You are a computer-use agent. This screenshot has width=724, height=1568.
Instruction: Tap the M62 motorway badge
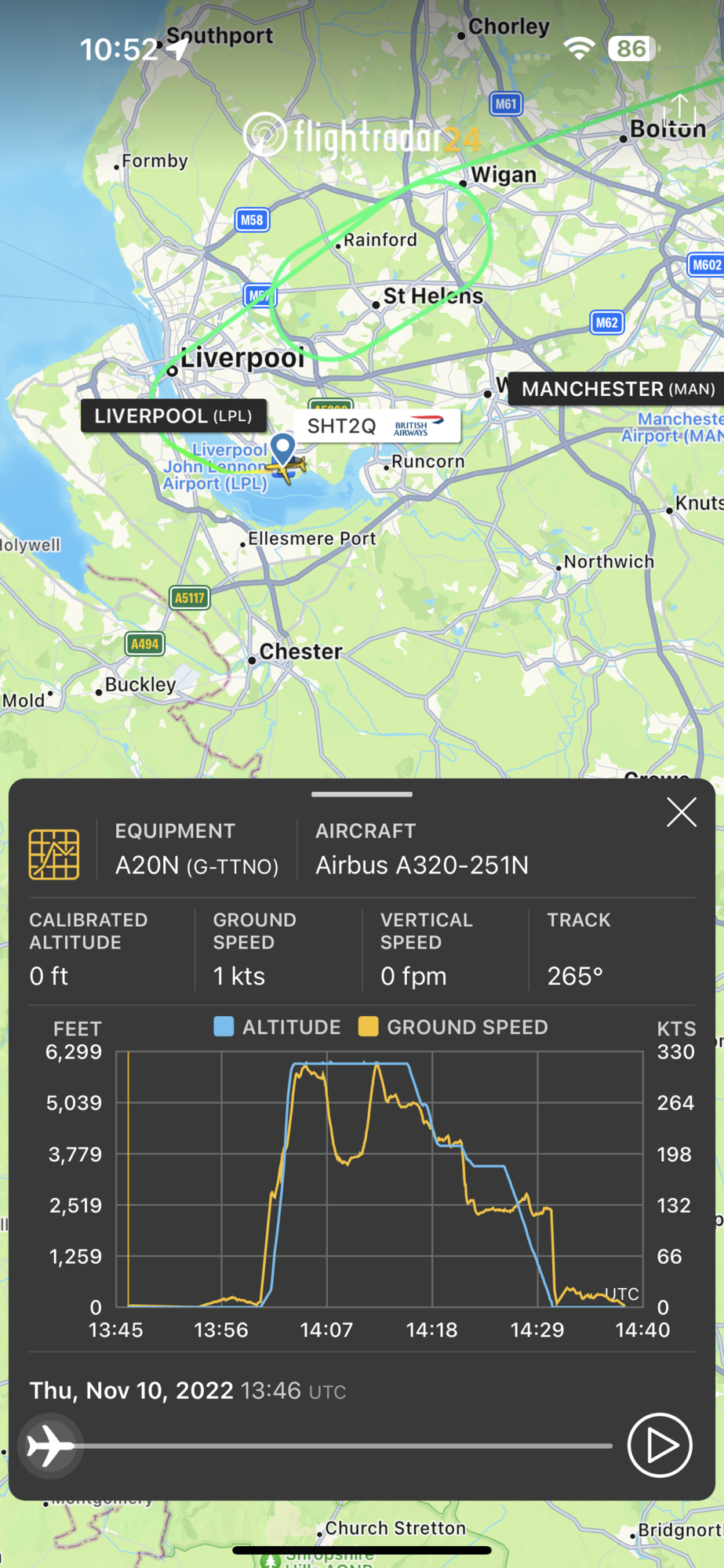[607, 322]
